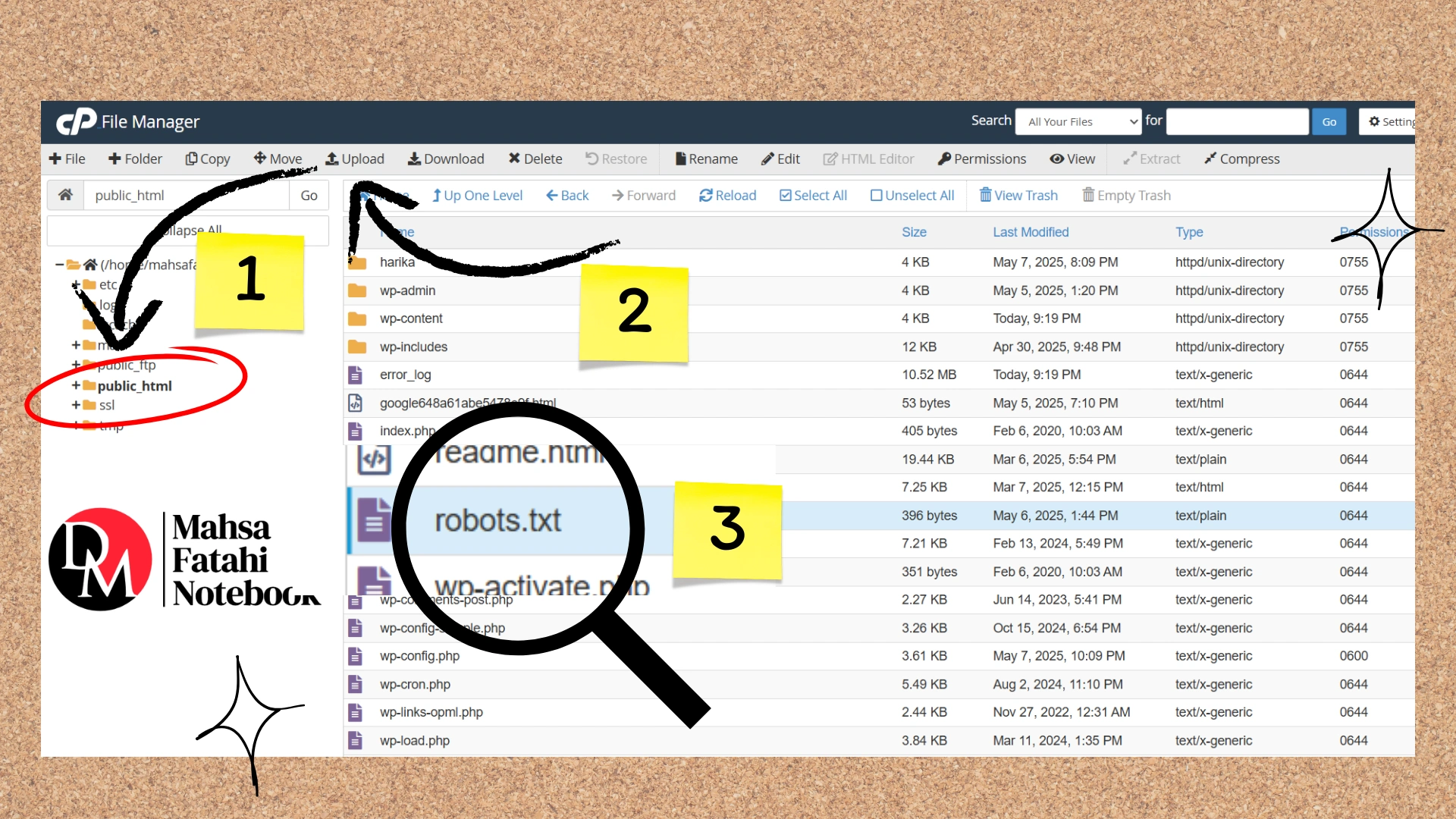
Task: Click the wp-links-opml.php file icon
Action: pos(355,712)
